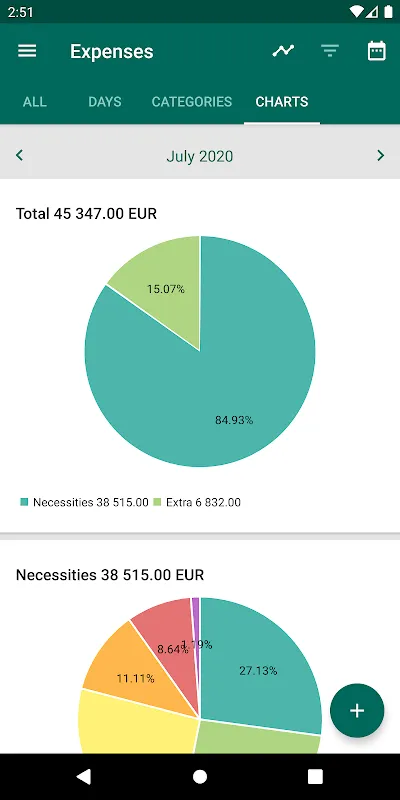Select the Extra 6 832.00 legend entry
Viewport: 400px width, 800px height.
(197, 502)
